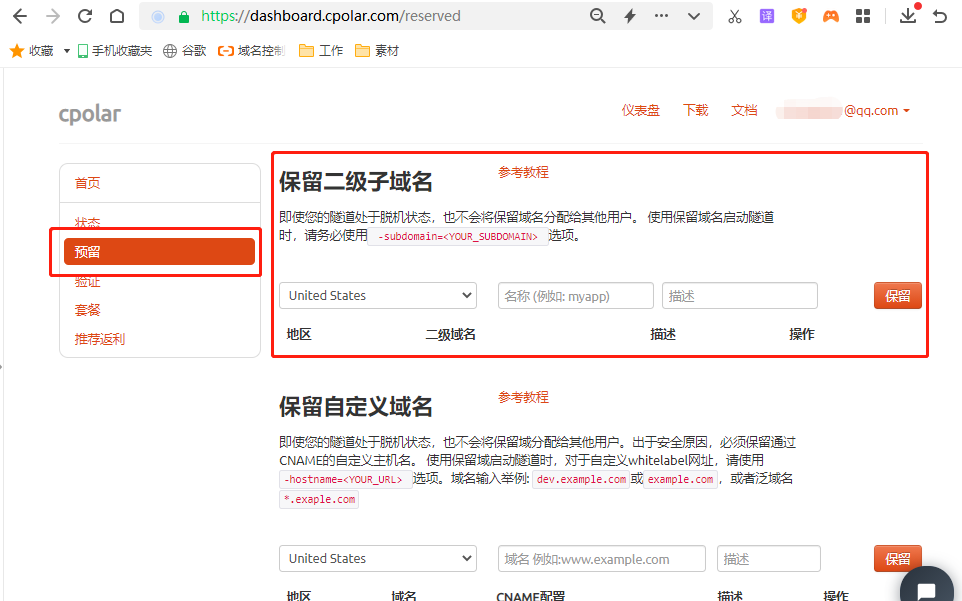Open the three-dot more options icon
Viewport: 962px width, 601px height.
(x=661, y=16)
